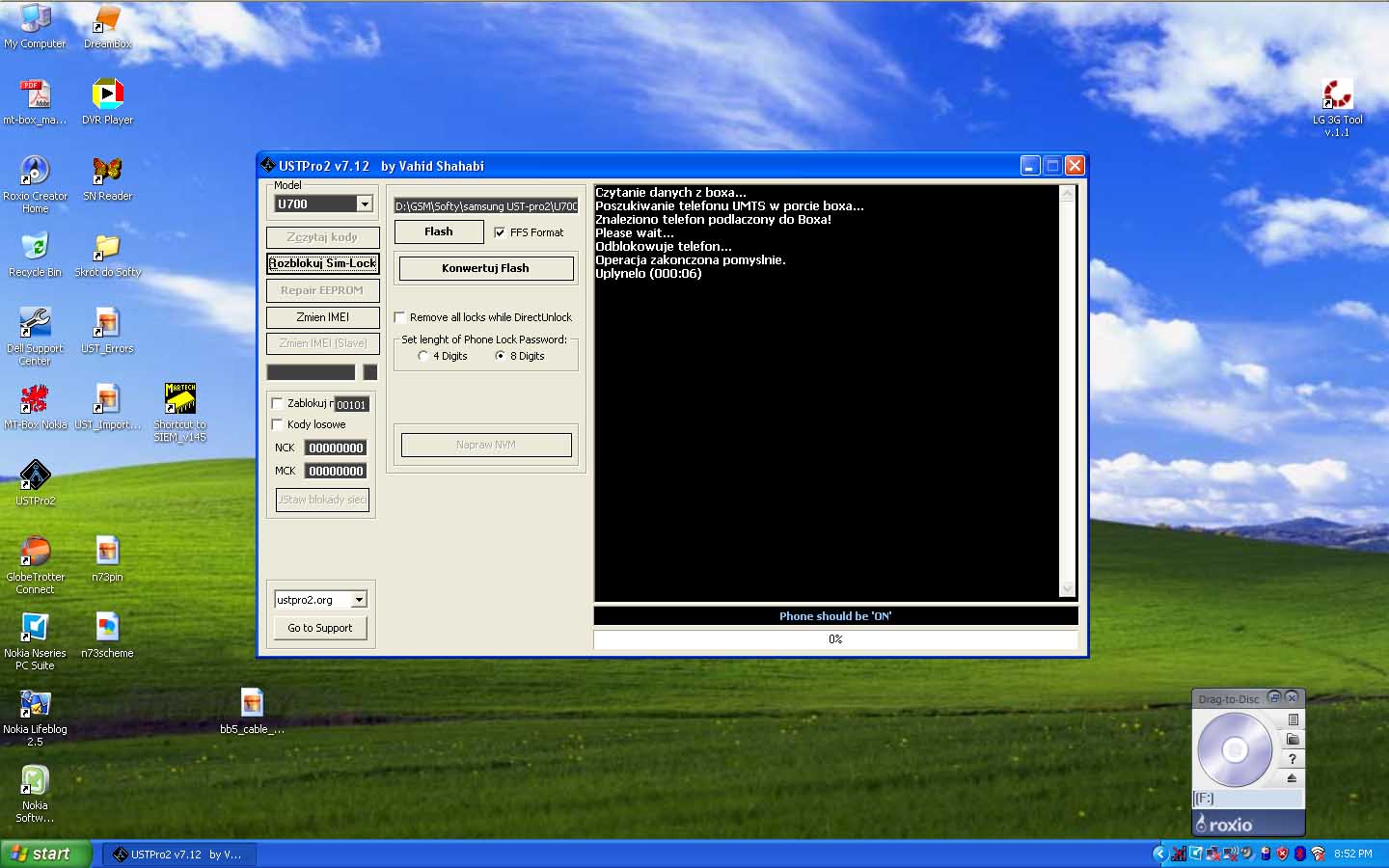Click the Go to Support button
1389x868 pixels.
(320, 628)
